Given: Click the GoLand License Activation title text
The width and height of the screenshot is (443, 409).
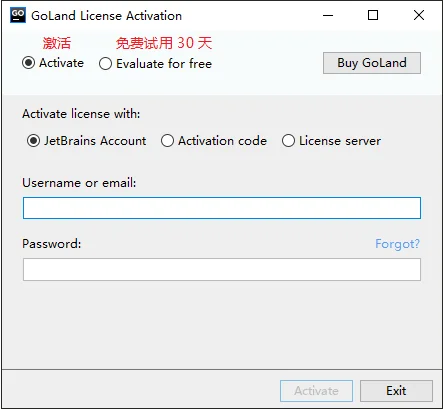Looking at the screenshot, I should [107, 16].
